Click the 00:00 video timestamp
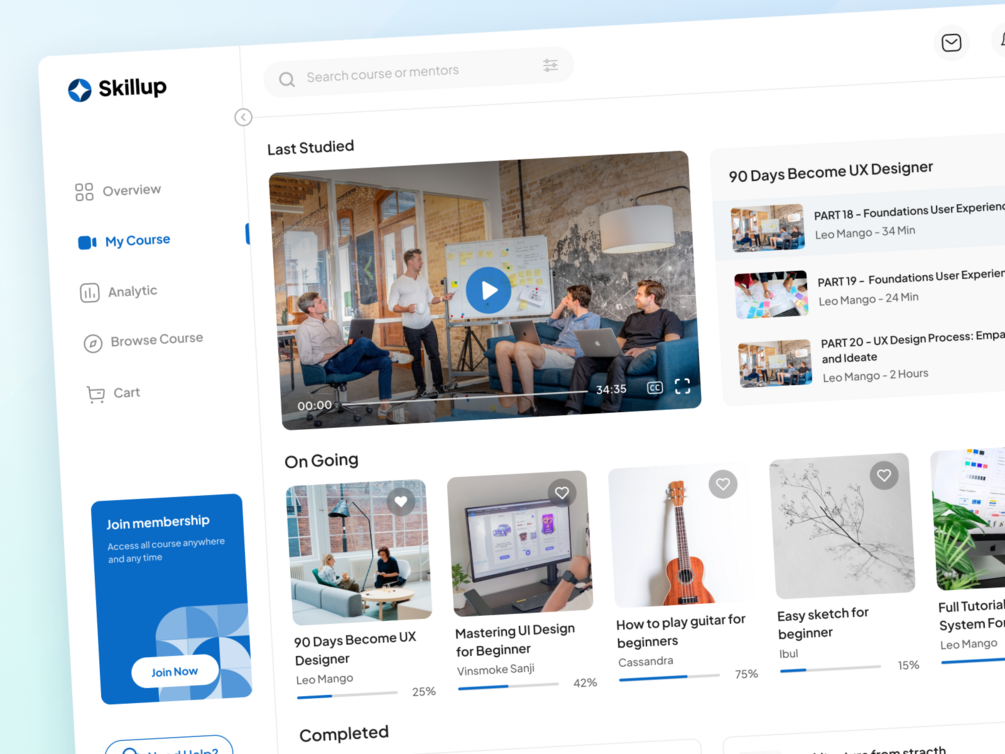Image resolution: width=1005 pixels, height=754 pixels. click(x=315, y=406)
